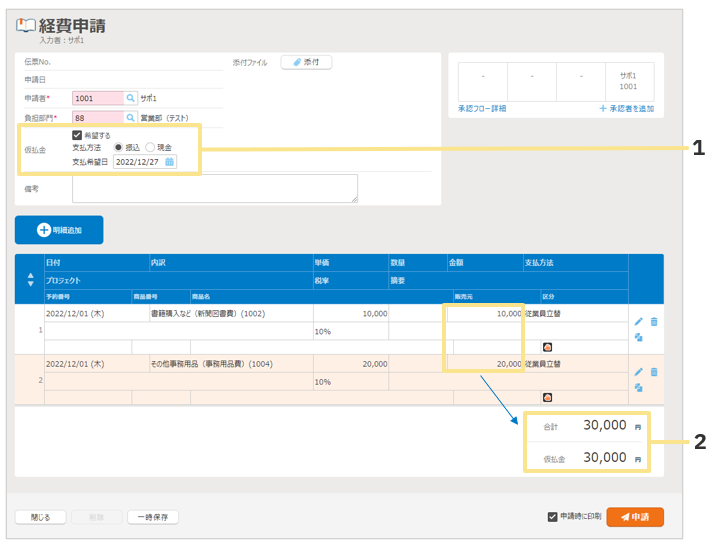Click the orange 申請 submit button

click(x=634, y=517)
